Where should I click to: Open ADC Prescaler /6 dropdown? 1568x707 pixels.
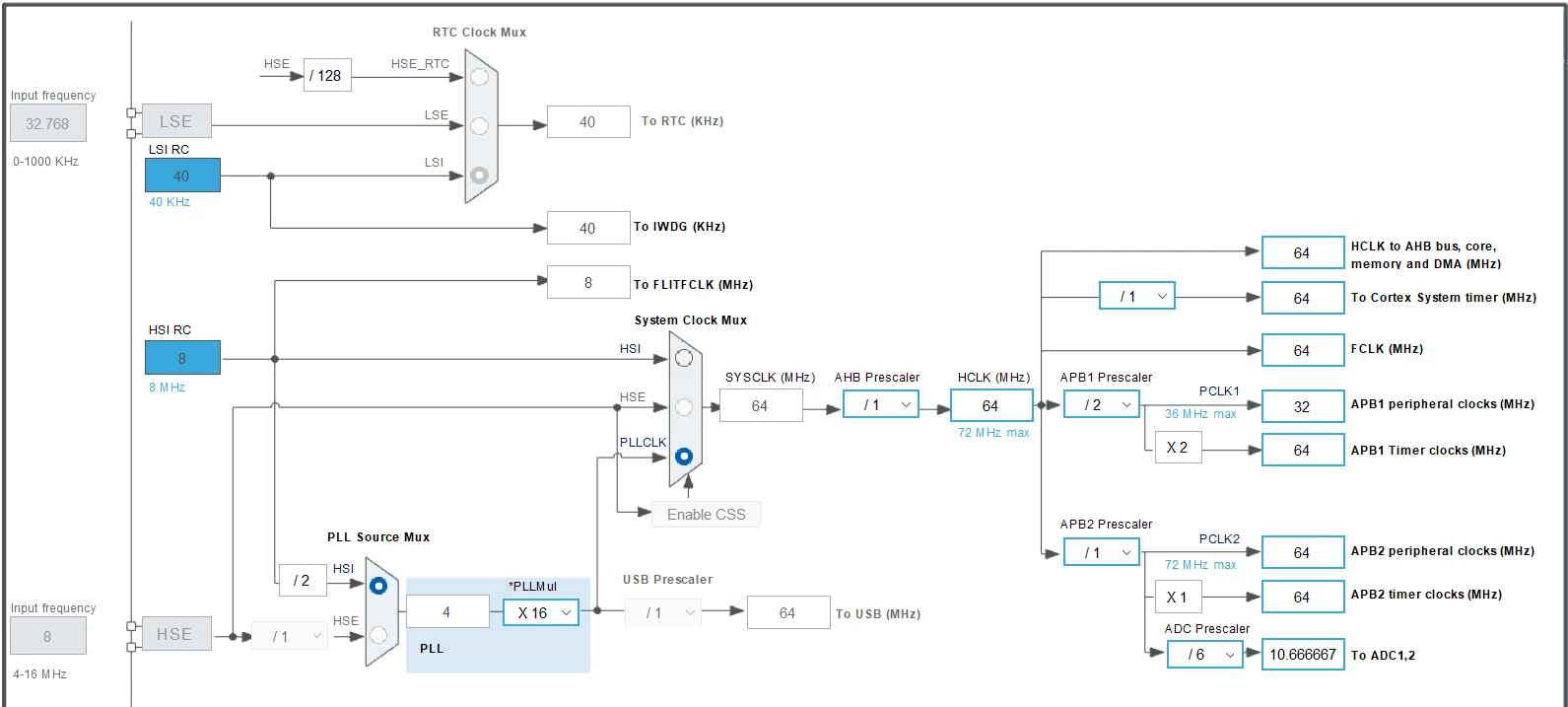click(1205, 655)
